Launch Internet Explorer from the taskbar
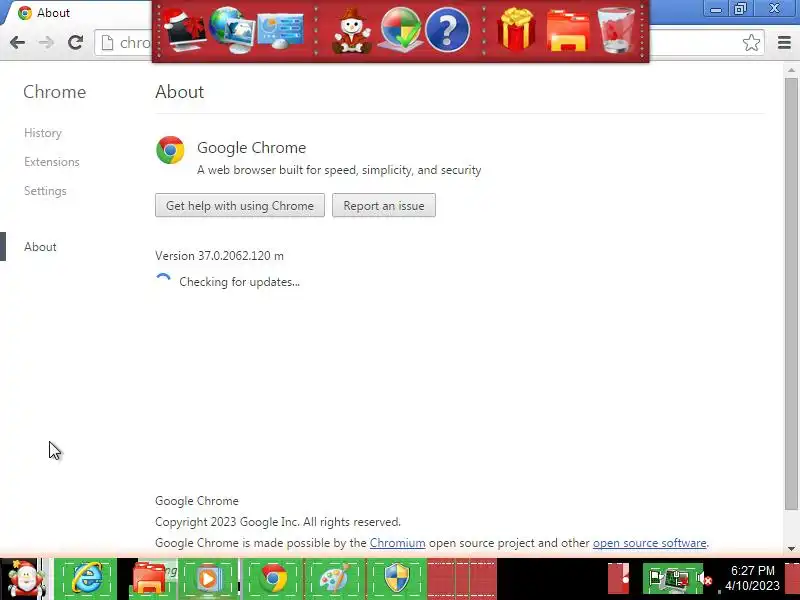The height and width of the screenshot is (600, 800). pos(86,579)
